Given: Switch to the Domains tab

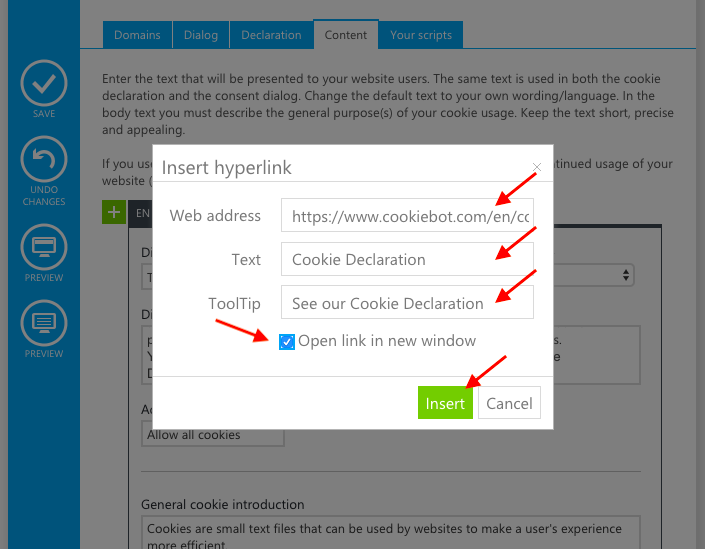Looking at the screenshot, I should (x=137, y=35).
